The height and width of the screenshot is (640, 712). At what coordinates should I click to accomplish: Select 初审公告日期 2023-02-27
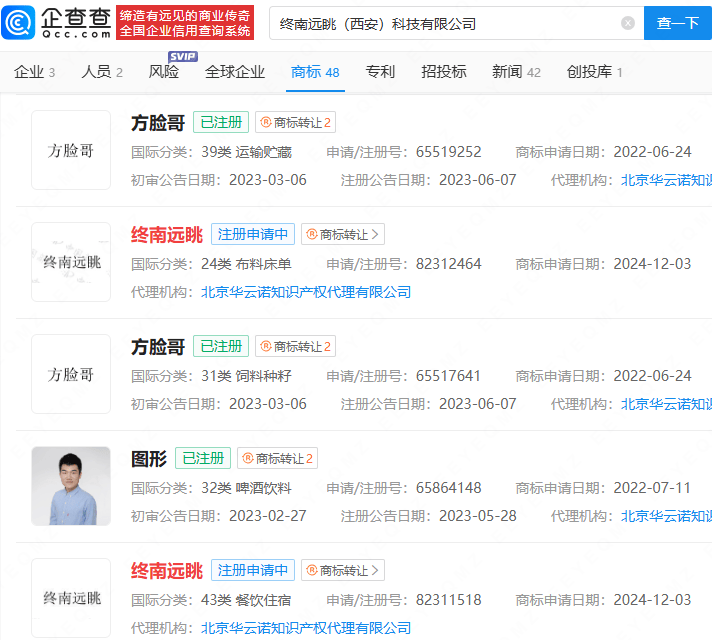coord(267,516)
